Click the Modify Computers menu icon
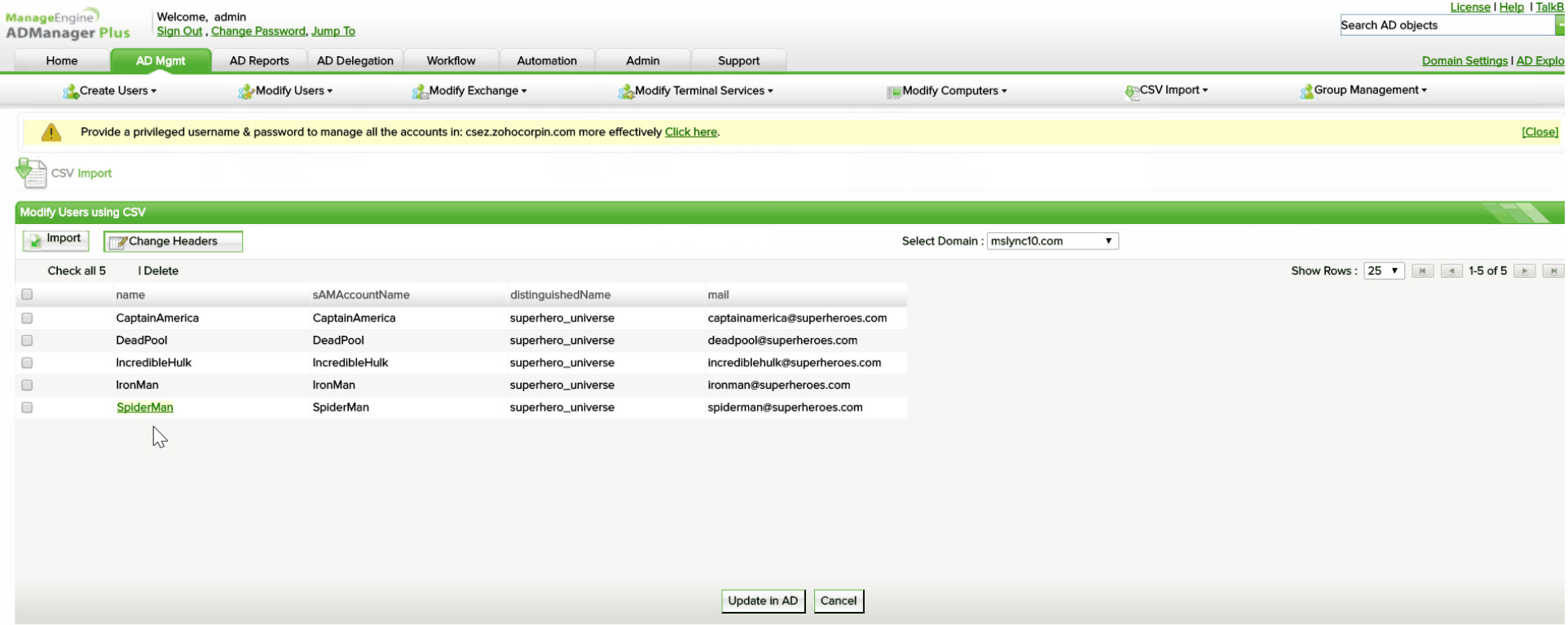1568x625 pixels. point(894,92)
